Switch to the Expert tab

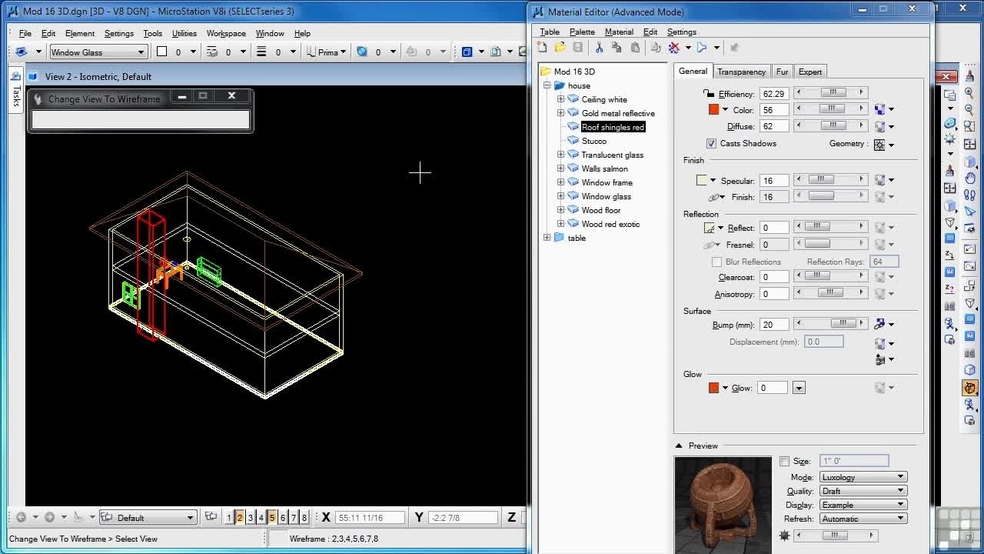point(810,72)
